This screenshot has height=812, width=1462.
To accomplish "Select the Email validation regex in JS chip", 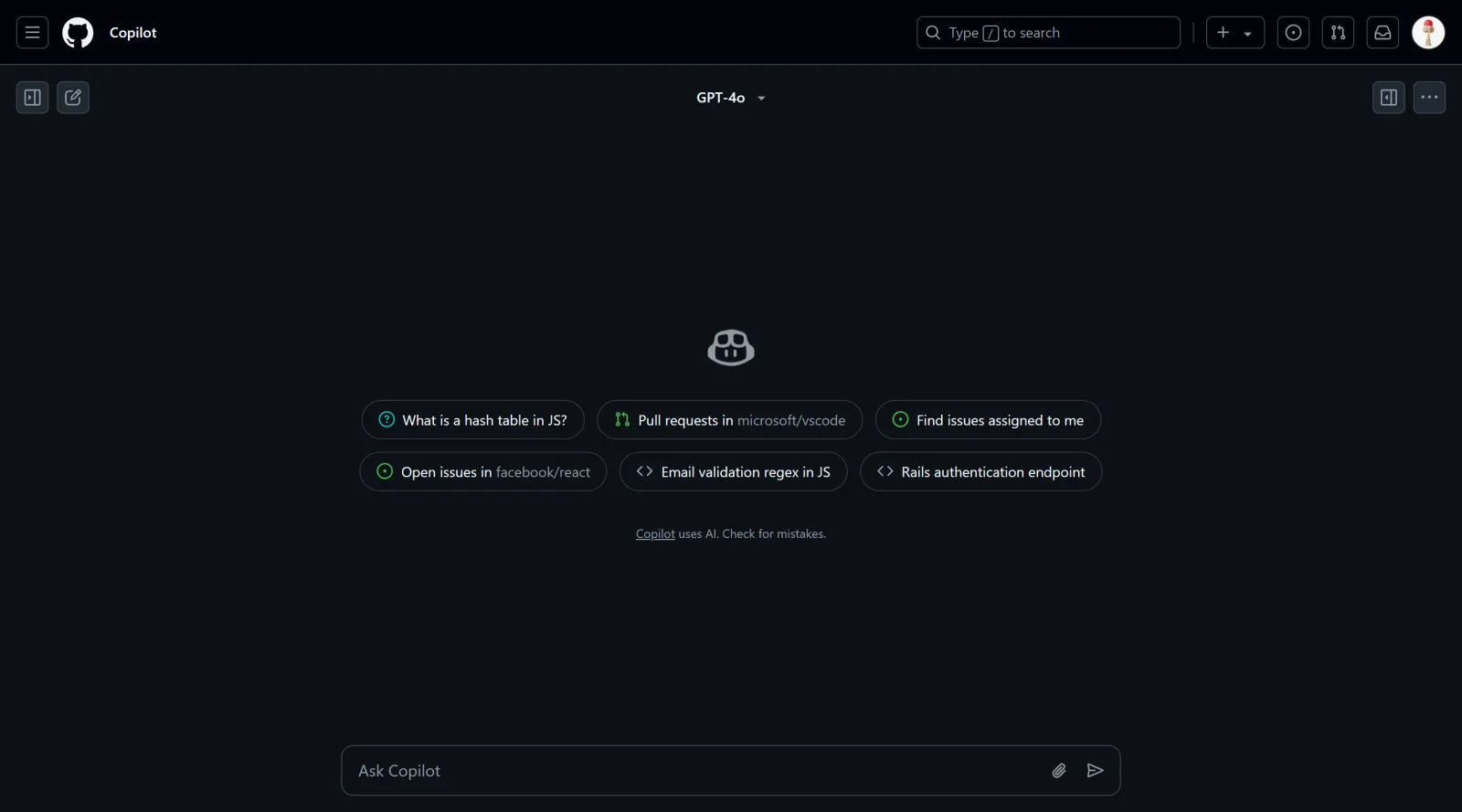I will click(x=732, y=471).
